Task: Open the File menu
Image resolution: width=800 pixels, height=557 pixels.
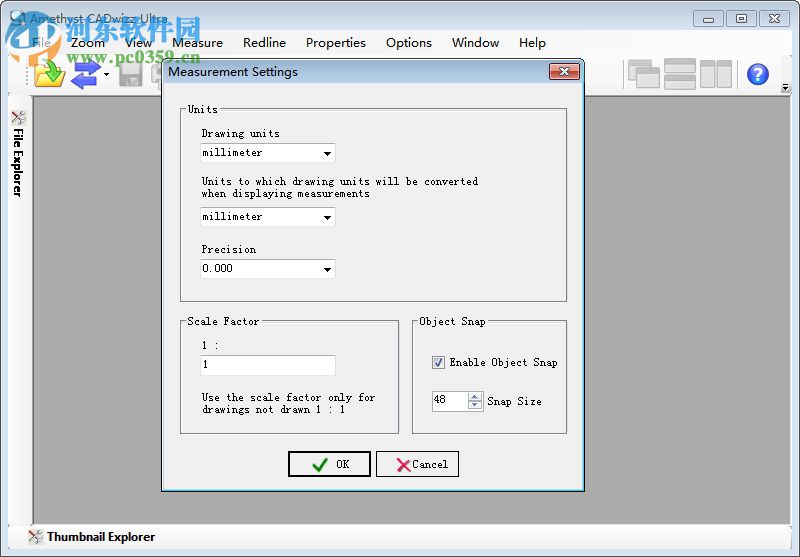Action: click(x=41, y=43)
